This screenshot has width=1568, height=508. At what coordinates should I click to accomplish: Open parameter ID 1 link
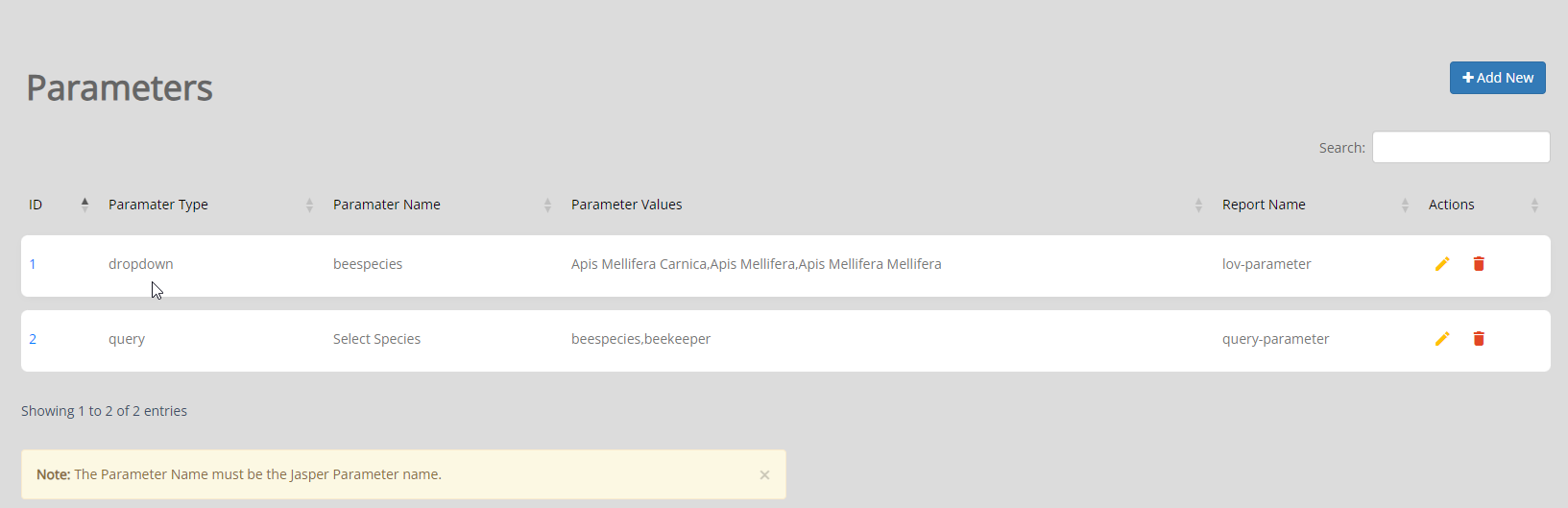[33, 264]
